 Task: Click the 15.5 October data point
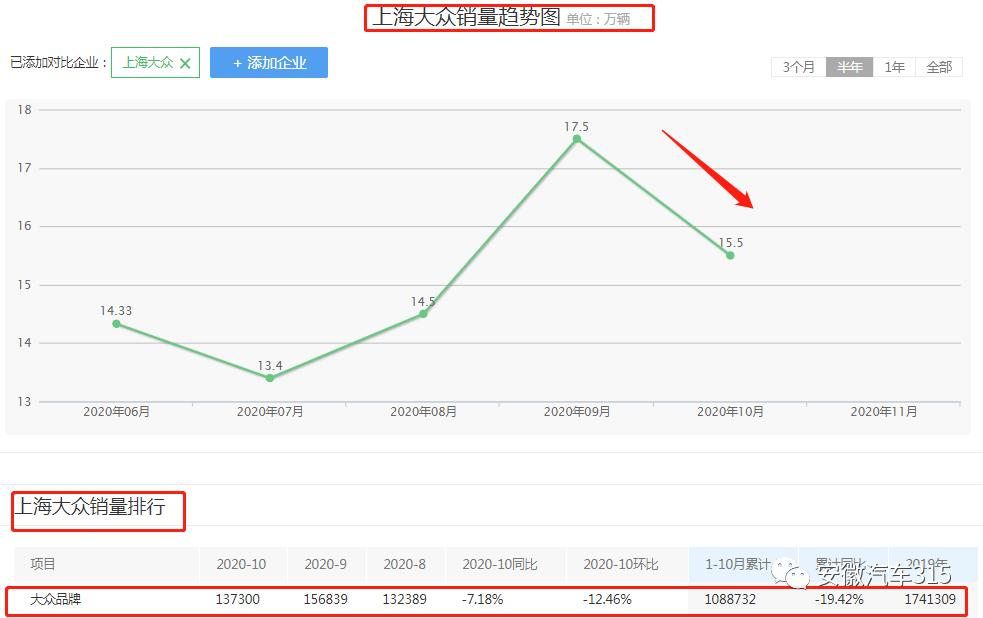point(730,256)
